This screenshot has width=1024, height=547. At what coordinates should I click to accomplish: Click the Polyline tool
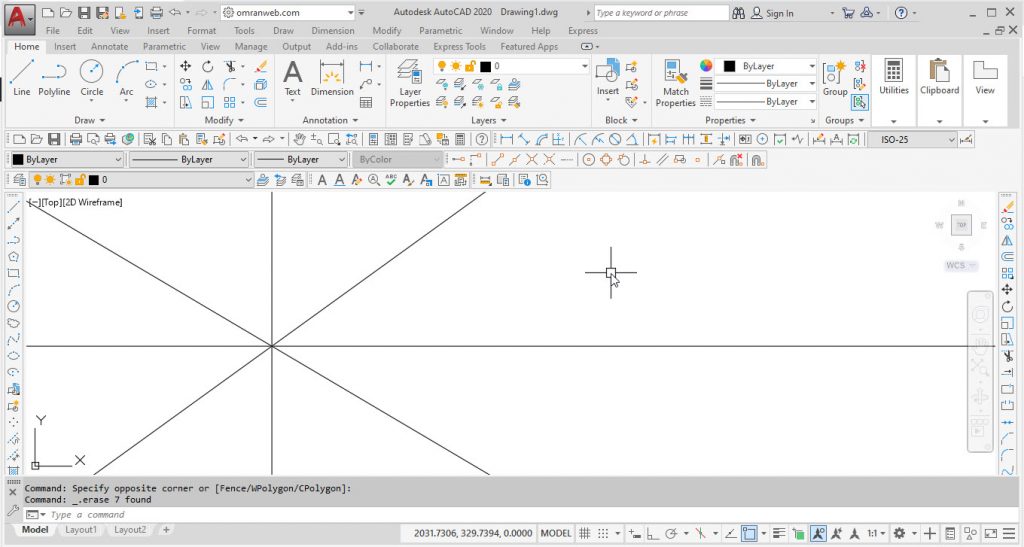click(x=54, y=77)
